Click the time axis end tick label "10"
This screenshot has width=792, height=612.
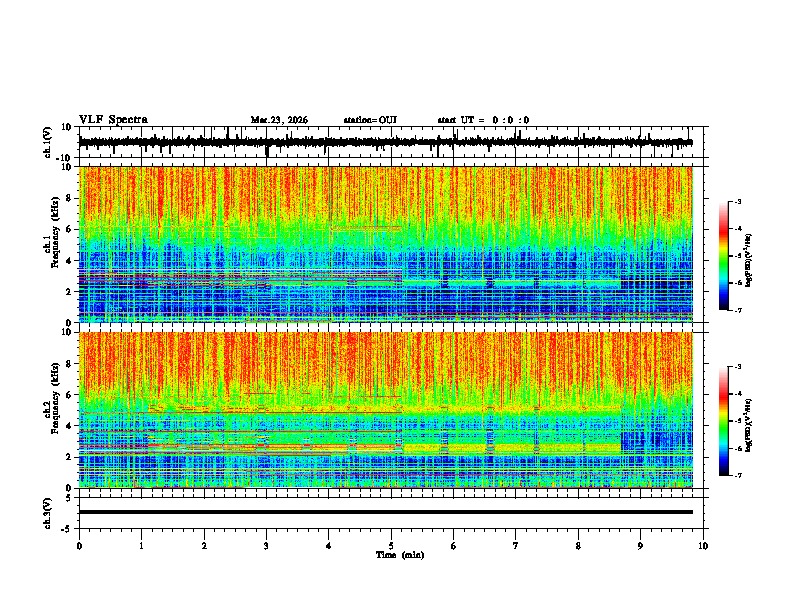click(703, 546)
